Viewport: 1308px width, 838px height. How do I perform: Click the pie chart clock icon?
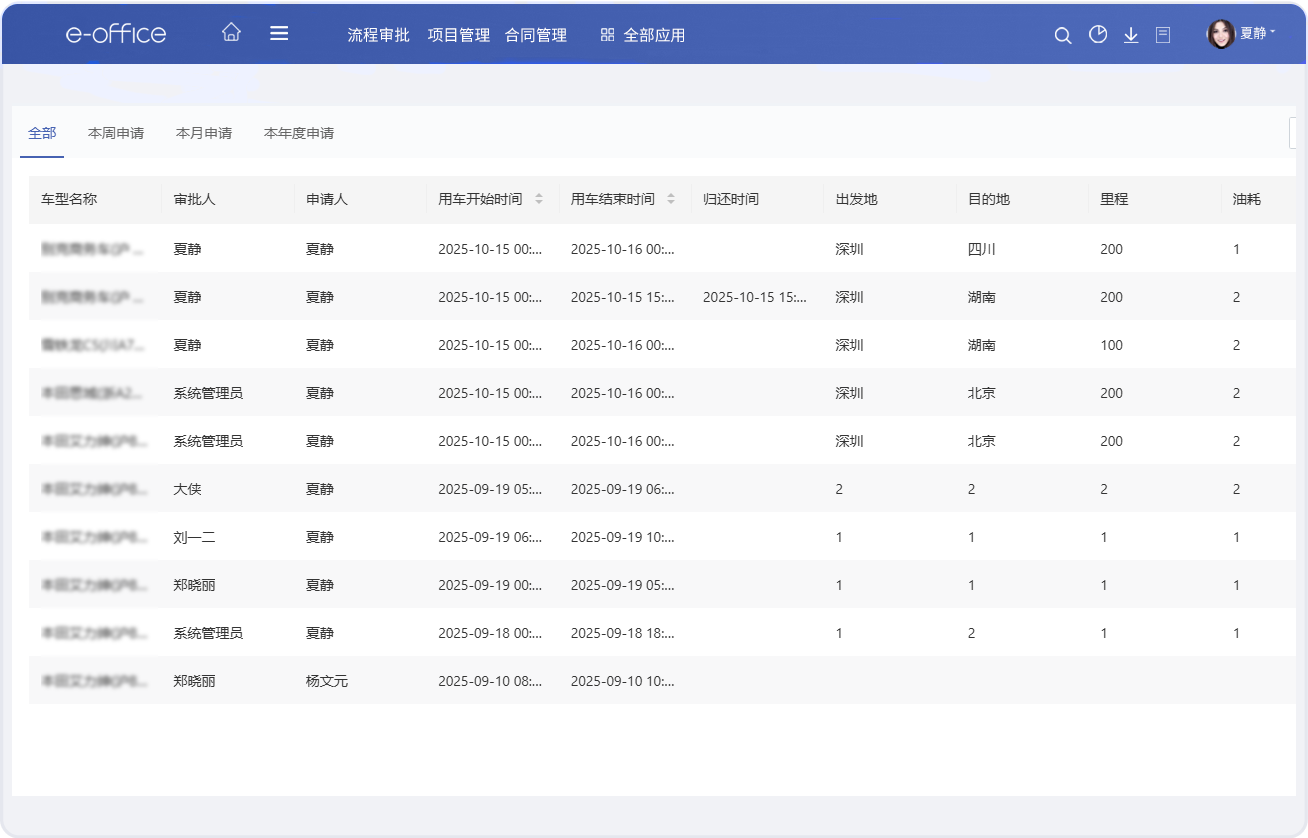[1098, 35]
